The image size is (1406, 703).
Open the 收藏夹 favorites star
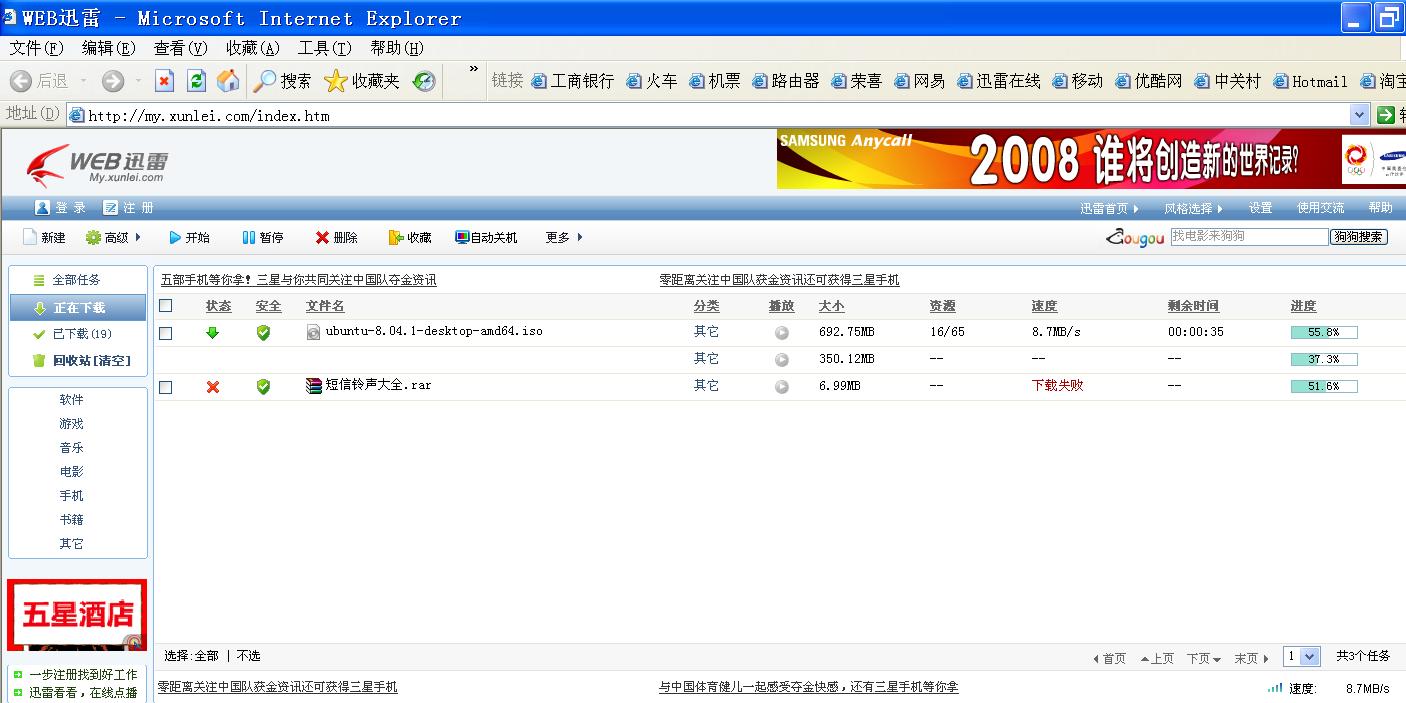point(362,81)
